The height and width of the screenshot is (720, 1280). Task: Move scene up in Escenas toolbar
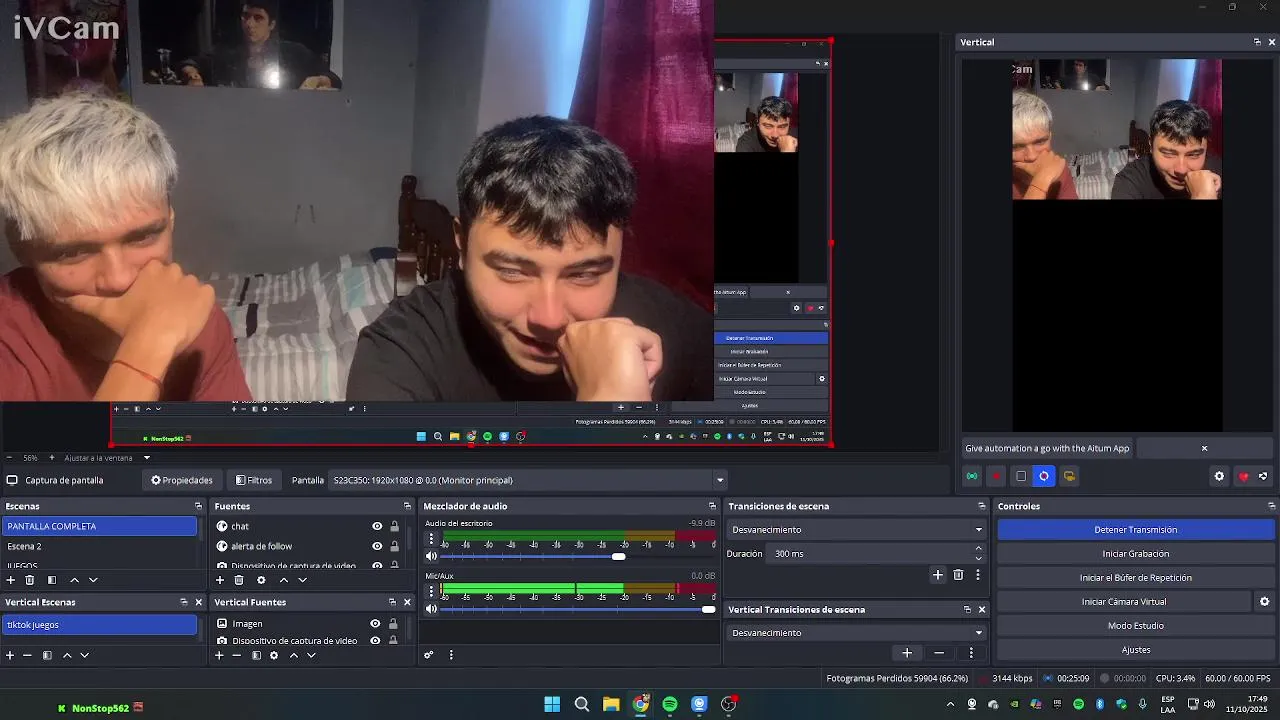(x=74, y=580)
